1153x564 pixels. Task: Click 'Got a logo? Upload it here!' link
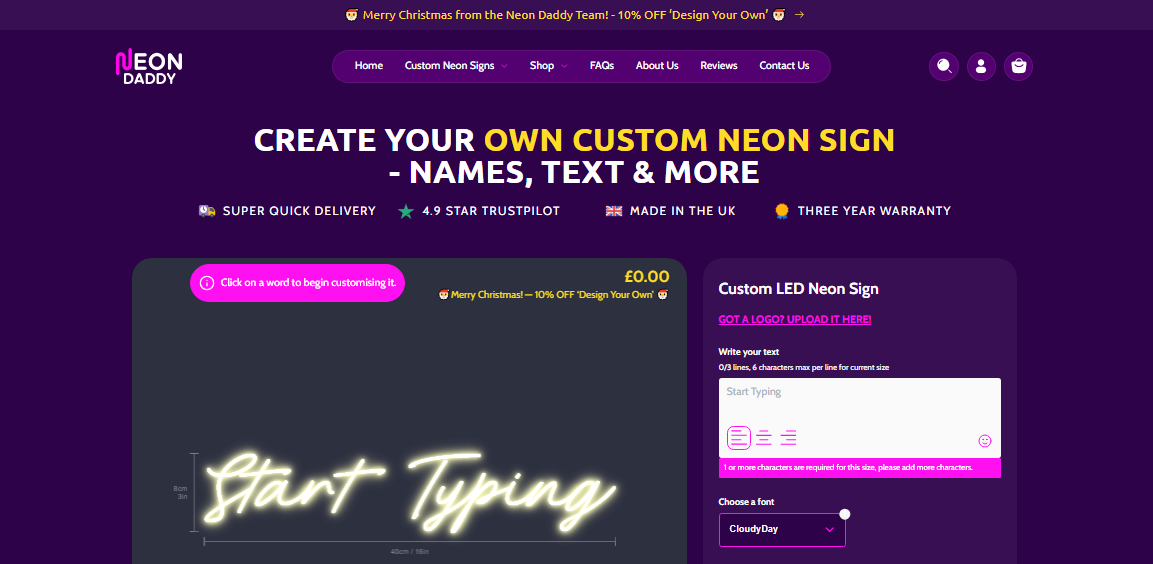(x=795, y=319)
